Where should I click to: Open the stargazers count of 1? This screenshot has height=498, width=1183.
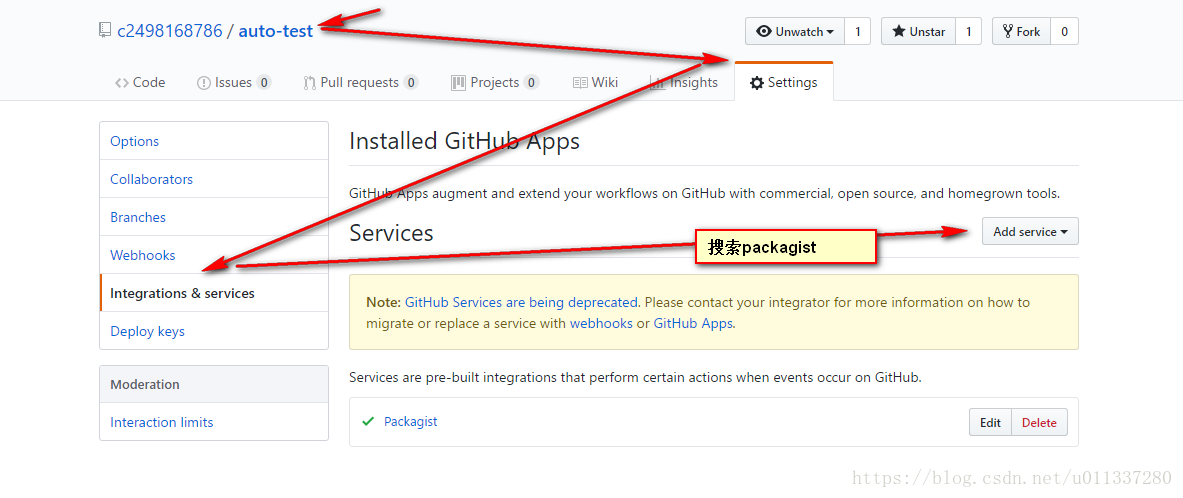[969, 32]
